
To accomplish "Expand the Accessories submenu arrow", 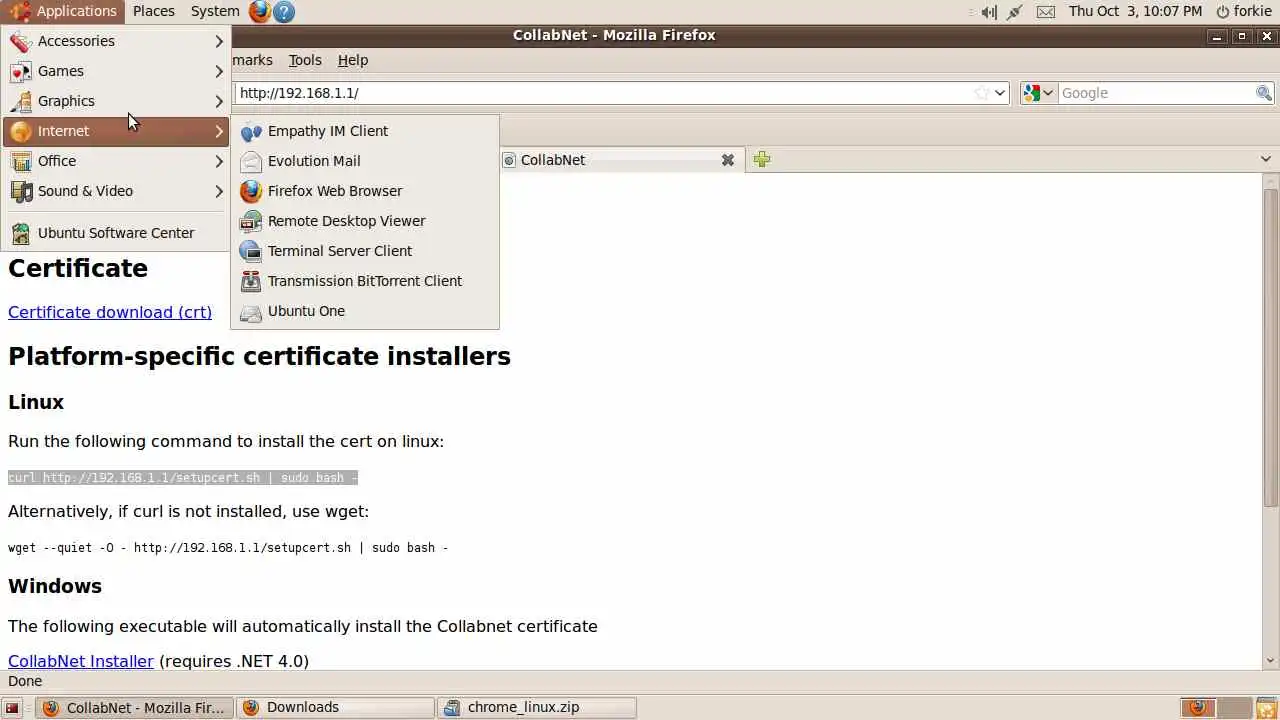I will point(219,41).
